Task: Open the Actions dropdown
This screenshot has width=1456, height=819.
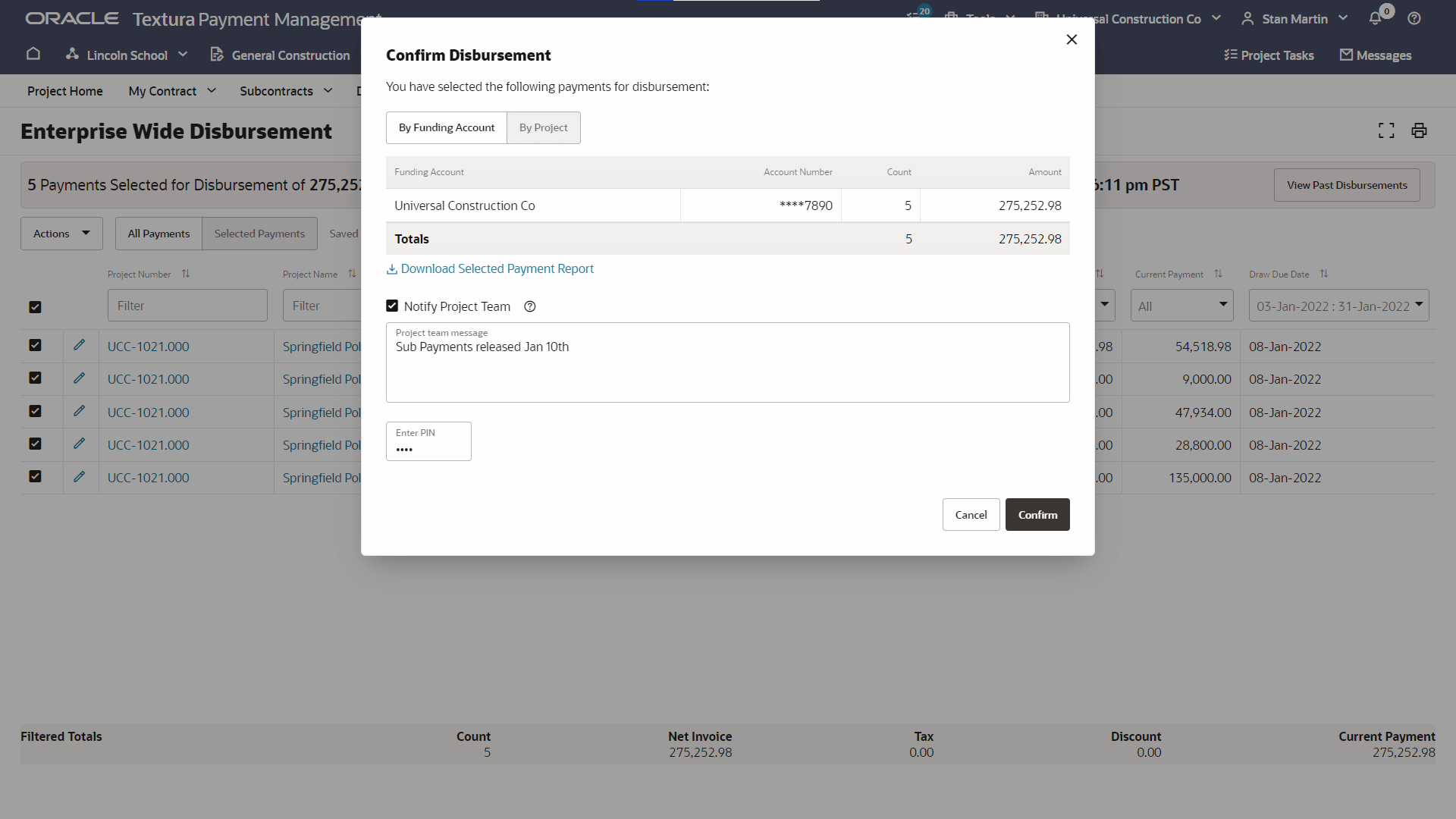Action: tap(61, 234)
